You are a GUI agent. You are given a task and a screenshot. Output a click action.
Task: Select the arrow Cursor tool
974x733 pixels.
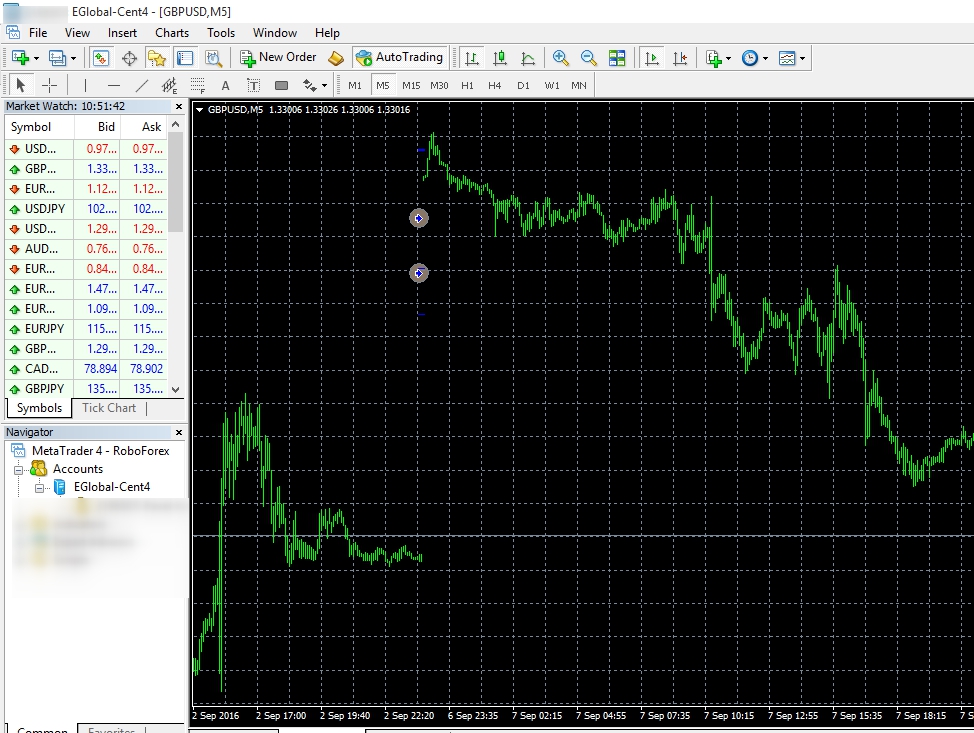click(x=20, y=85)
